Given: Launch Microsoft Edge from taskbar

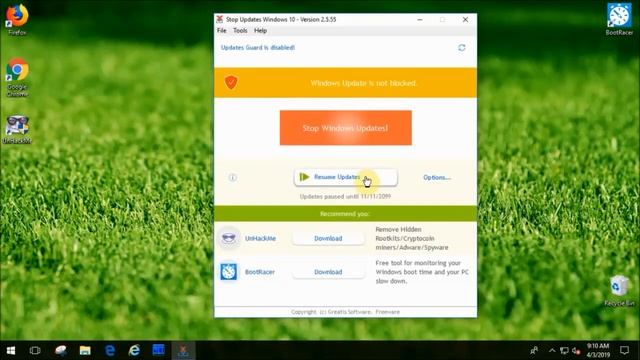Looking at the screenshot, I should tap(110, 350).
